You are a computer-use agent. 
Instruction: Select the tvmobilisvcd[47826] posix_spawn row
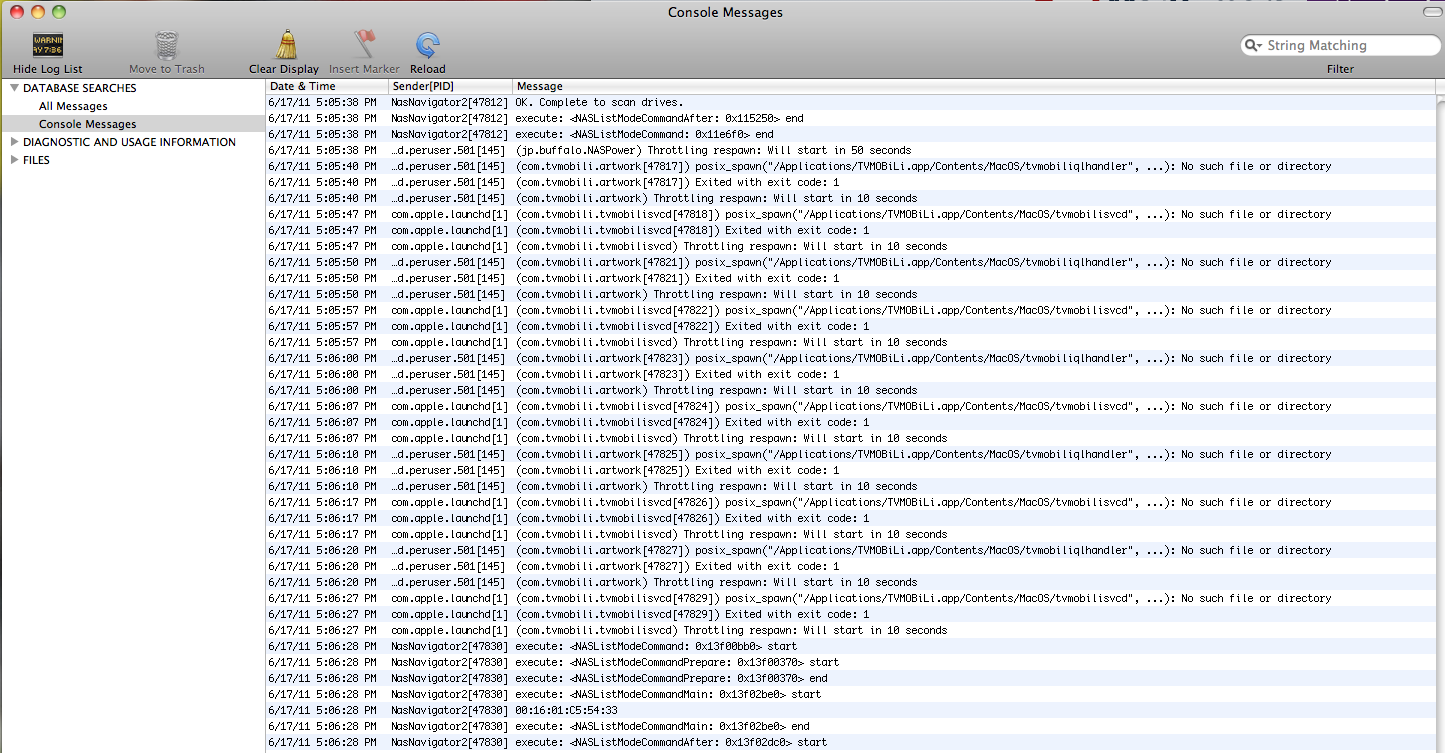[850, 502]
